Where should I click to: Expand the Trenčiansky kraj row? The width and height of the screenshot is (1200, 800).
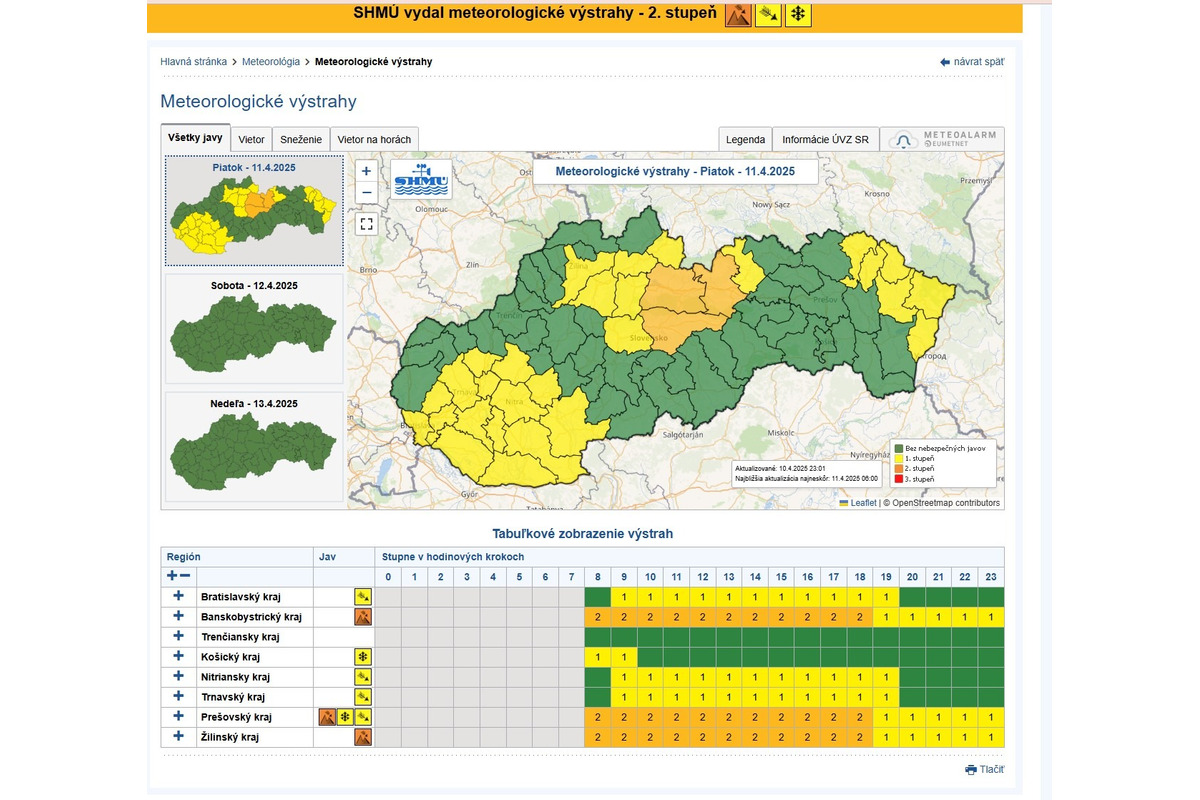pos(179,637)
